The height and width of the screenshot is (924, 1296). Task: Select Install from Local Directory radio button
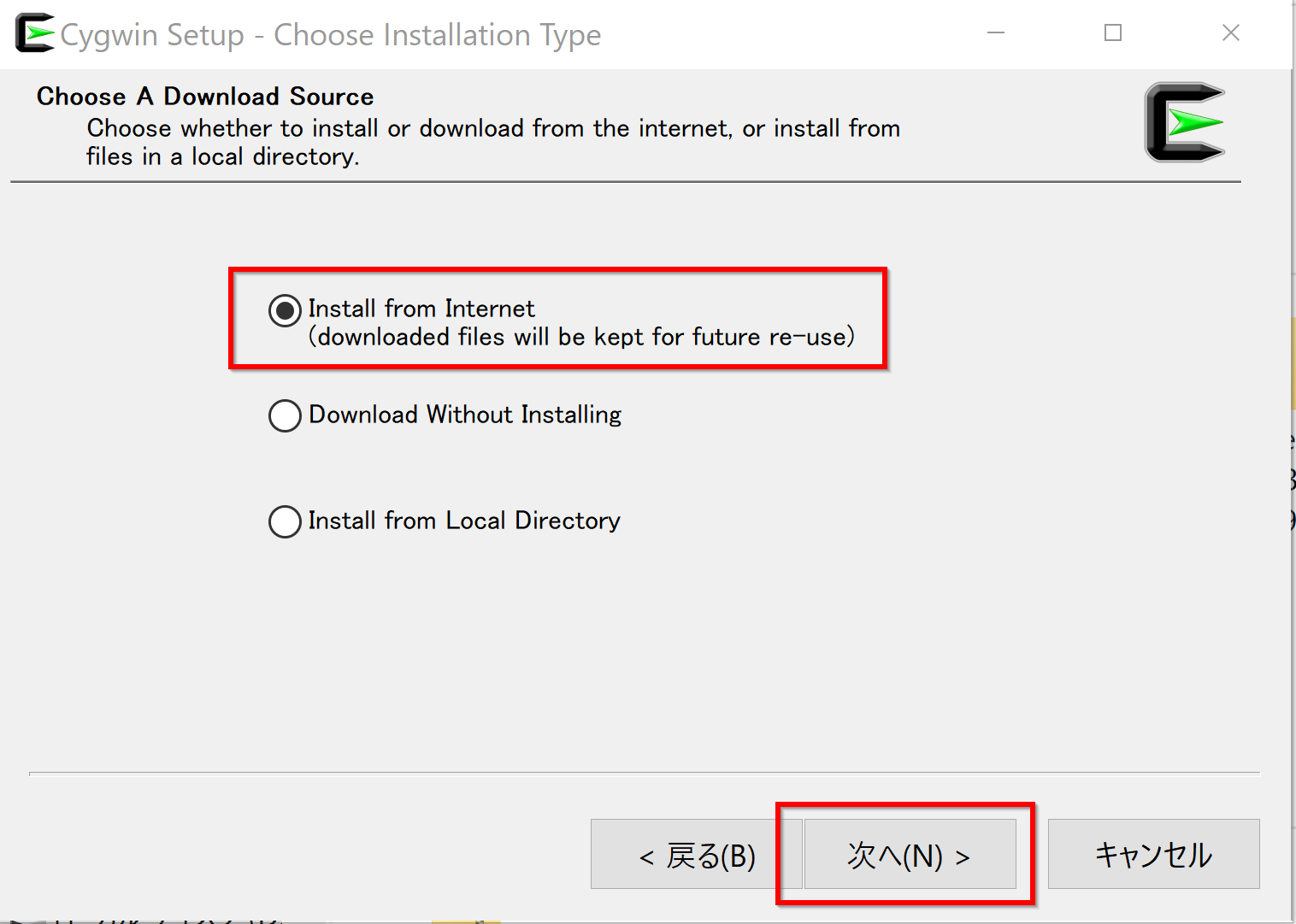pyautogui.click(x=285, y=521)
